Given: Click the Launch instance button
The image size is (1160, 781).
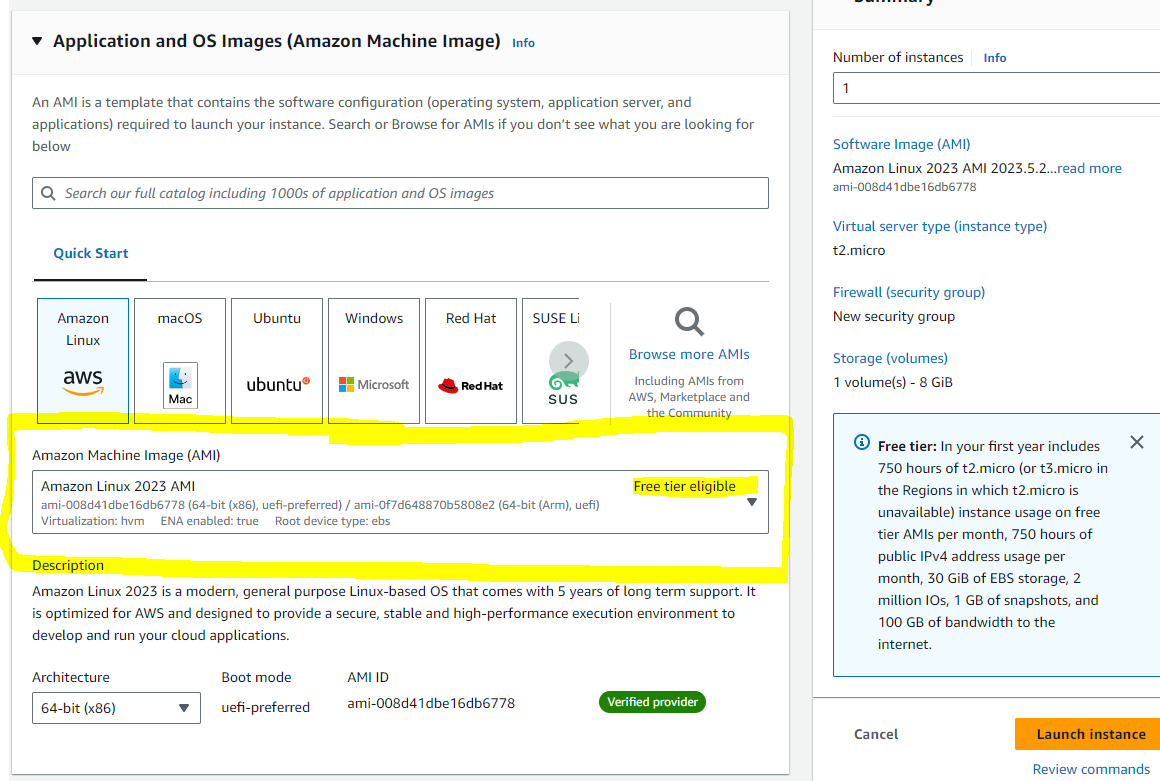Looking at the screenshot, I should pyautogui.click(x=1090, y=734).
